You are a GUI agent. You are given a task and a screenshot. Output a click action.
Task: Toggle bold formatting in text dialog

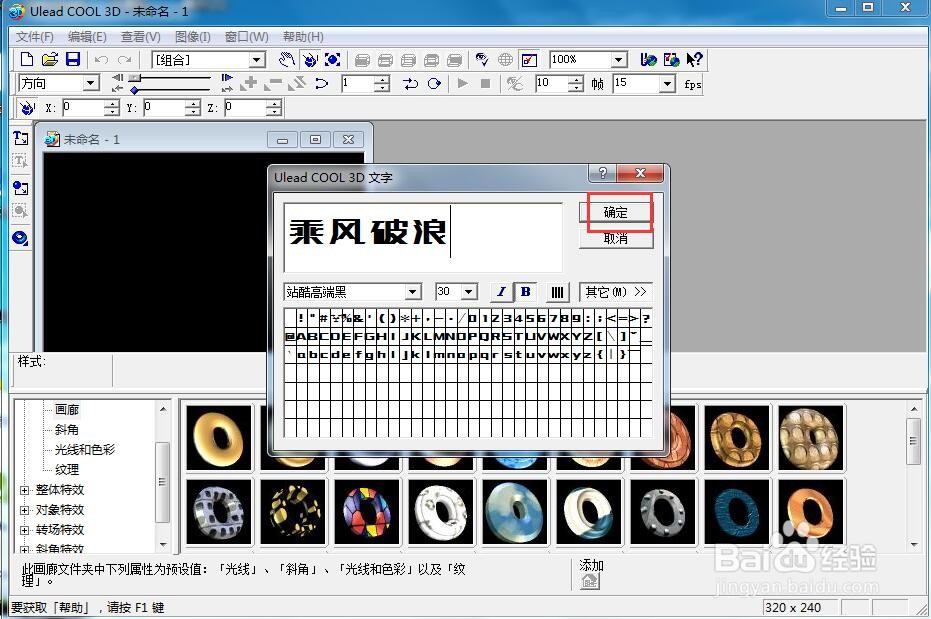coord(525,291)
